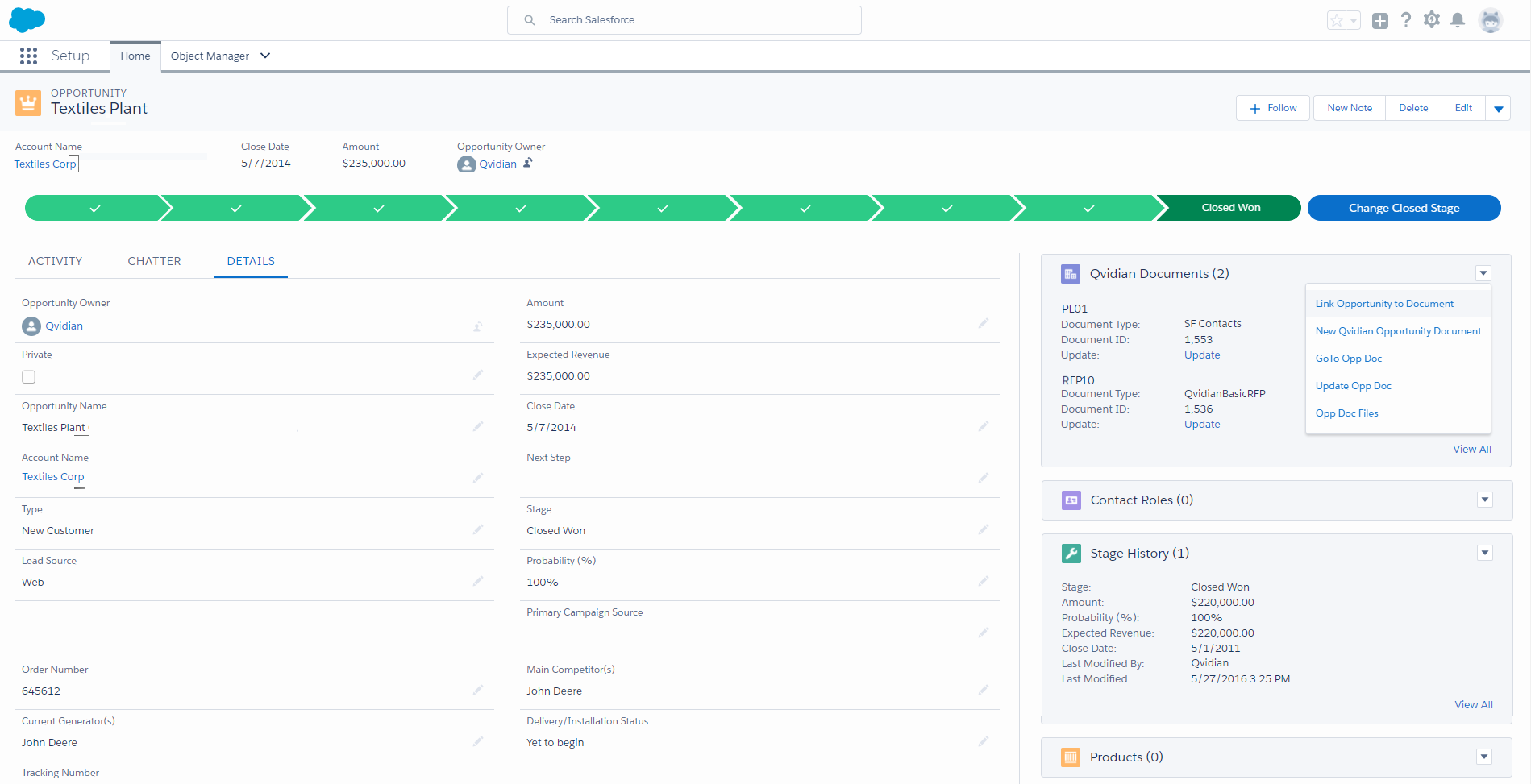
Task: Click the Delete button
Action: (1413, 108)
